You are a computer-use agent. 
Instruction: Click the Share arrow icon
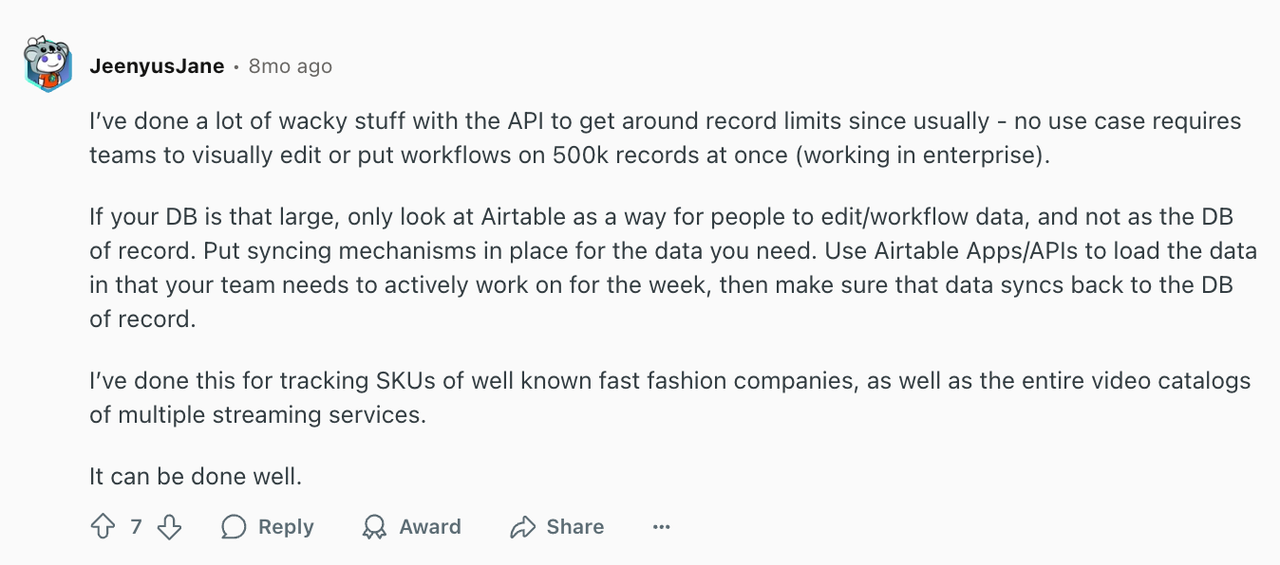(x=523, y=527)
